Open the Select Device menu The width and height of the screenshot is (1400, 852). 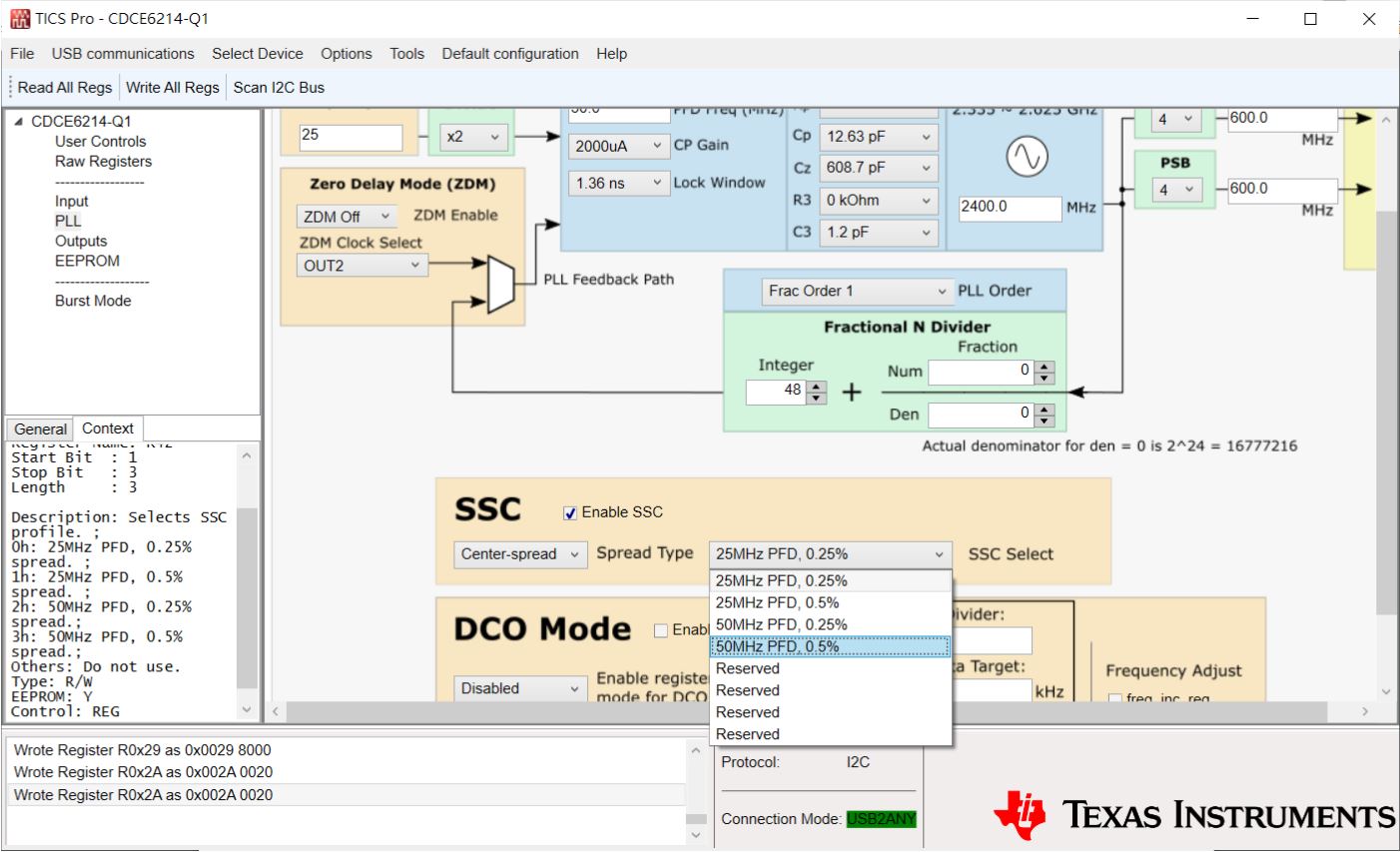[258, 54]
